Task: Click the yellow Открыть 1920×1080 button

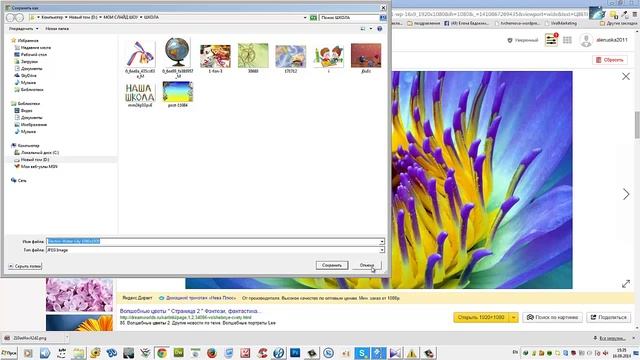Action: 481,317
